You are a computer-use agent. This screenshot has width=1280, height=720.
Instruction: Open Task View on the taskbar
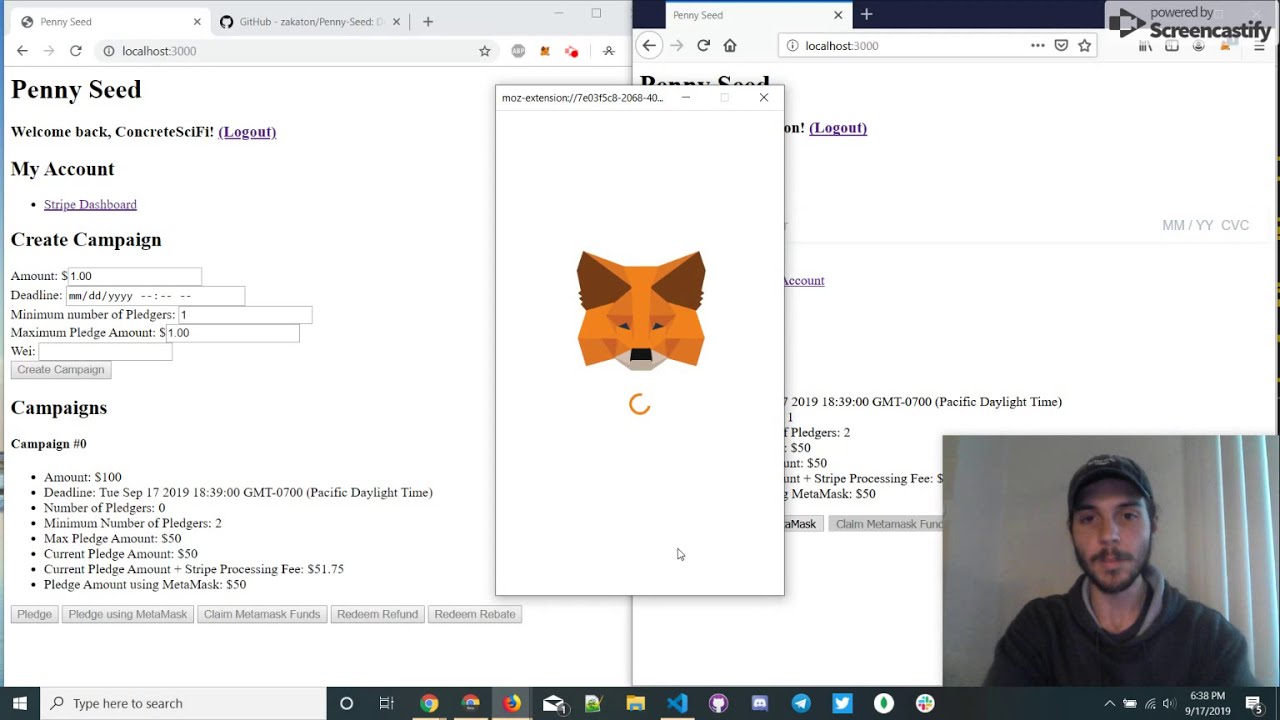(387, 703)
